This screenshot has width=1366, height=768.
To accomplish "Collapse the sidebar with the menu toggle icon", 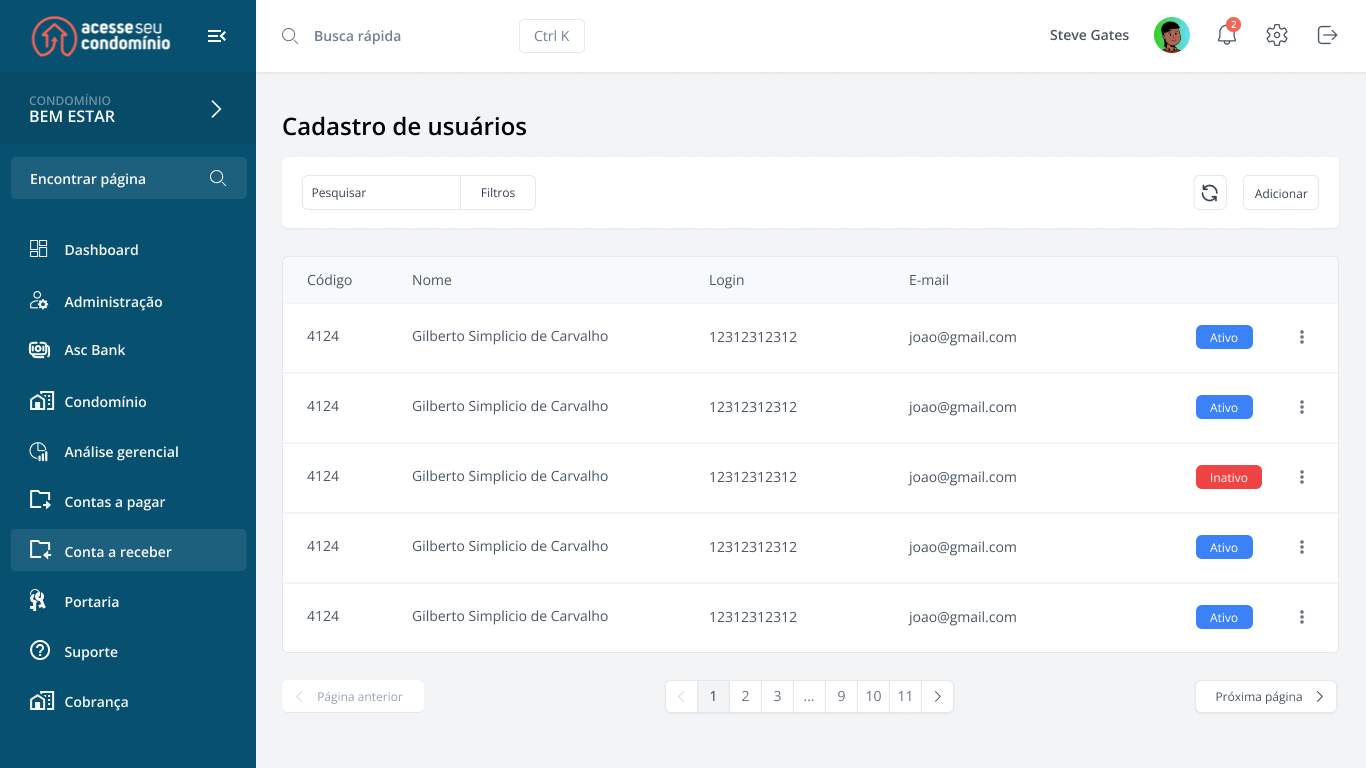I will pyautogui.click(x=217, y=36).
